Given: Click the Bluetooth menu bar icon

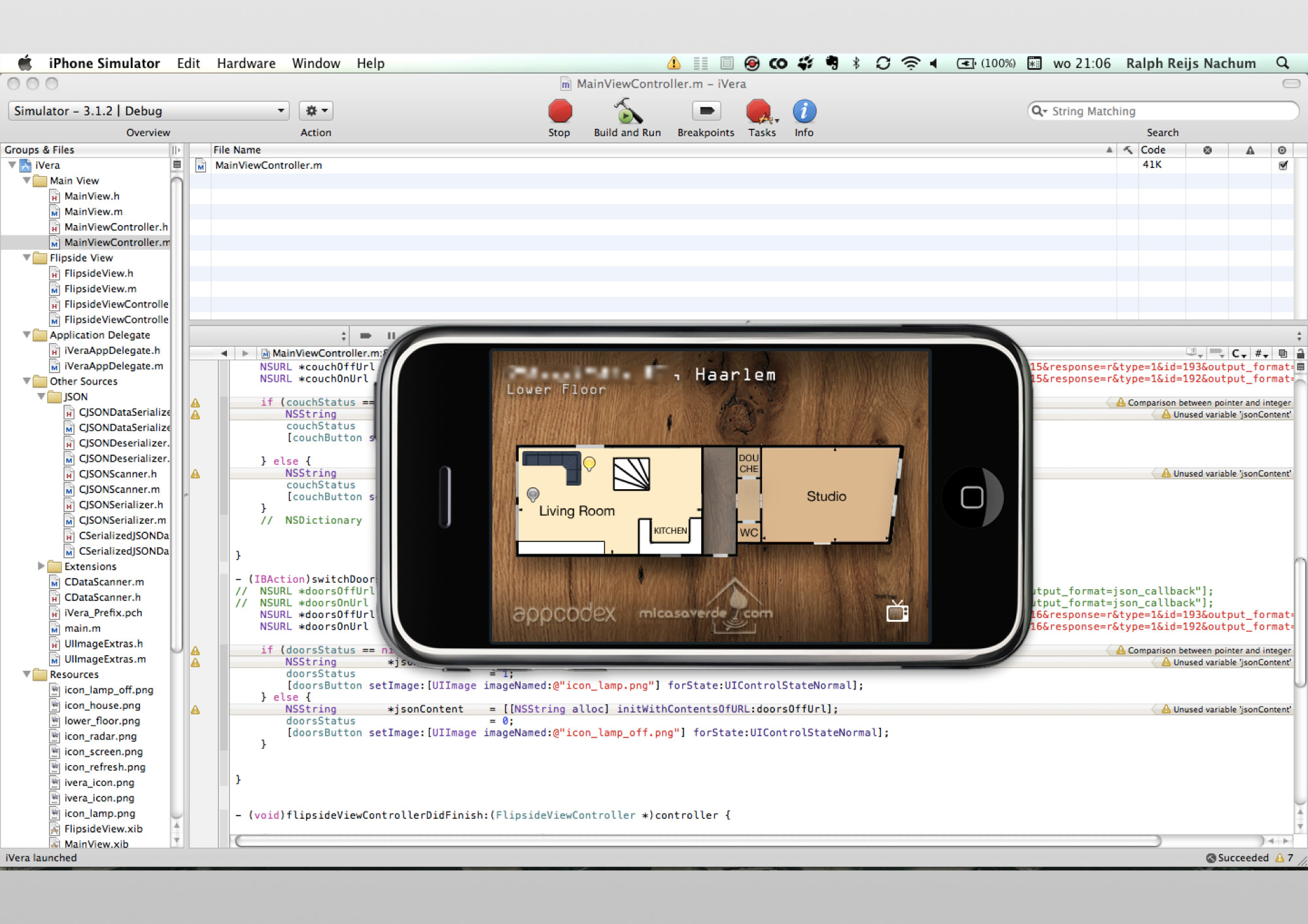Looking at the screenshot, I should [856, 63].
